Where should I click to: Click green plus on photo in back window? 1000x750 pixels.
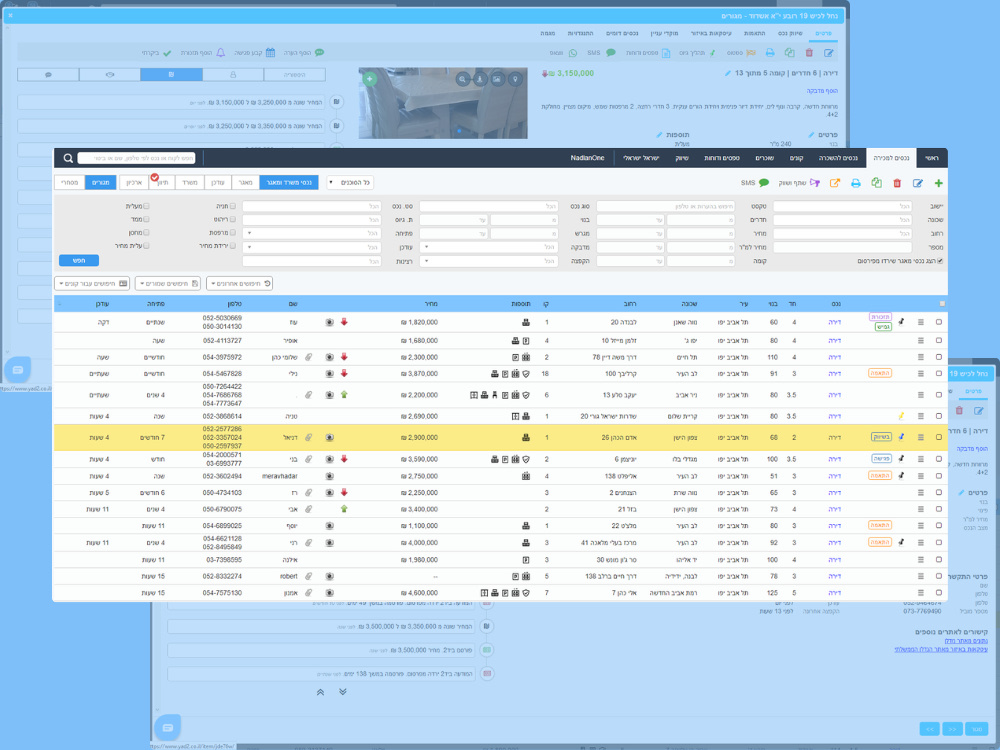coord(370,79)
